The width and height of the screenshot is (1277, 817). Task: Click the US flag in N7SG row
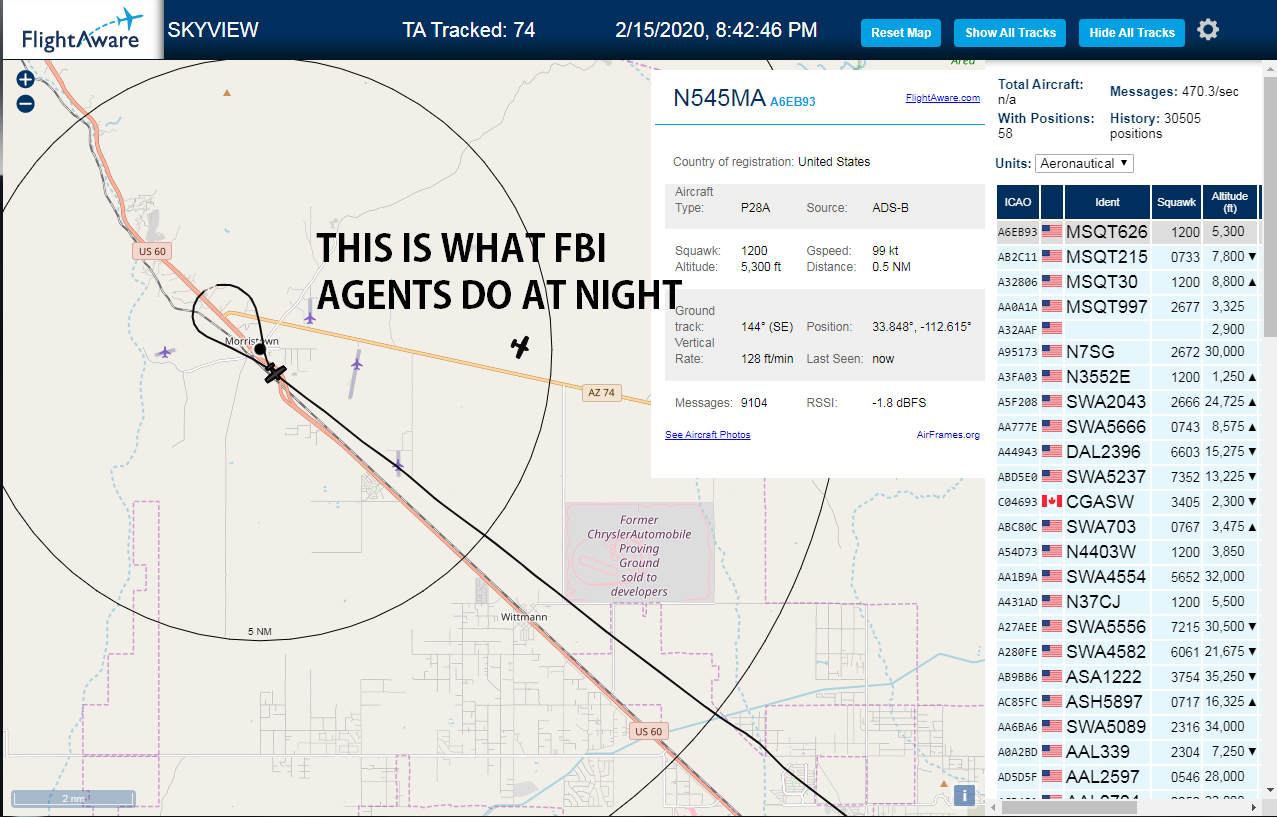click(x=1051, y=351)
